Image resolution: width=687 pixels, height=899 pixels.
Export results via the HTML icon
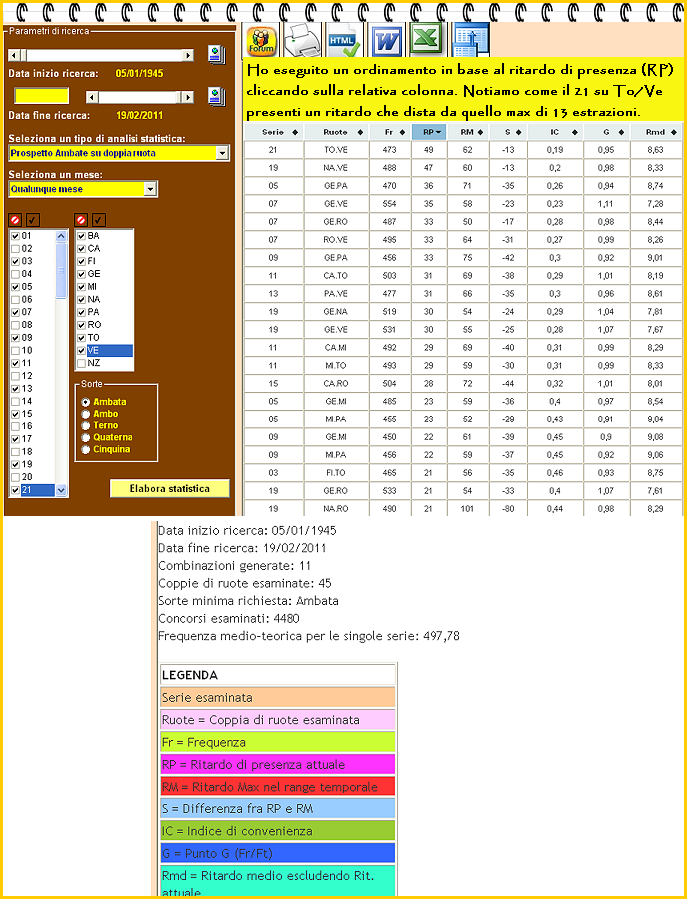(343, 41)
